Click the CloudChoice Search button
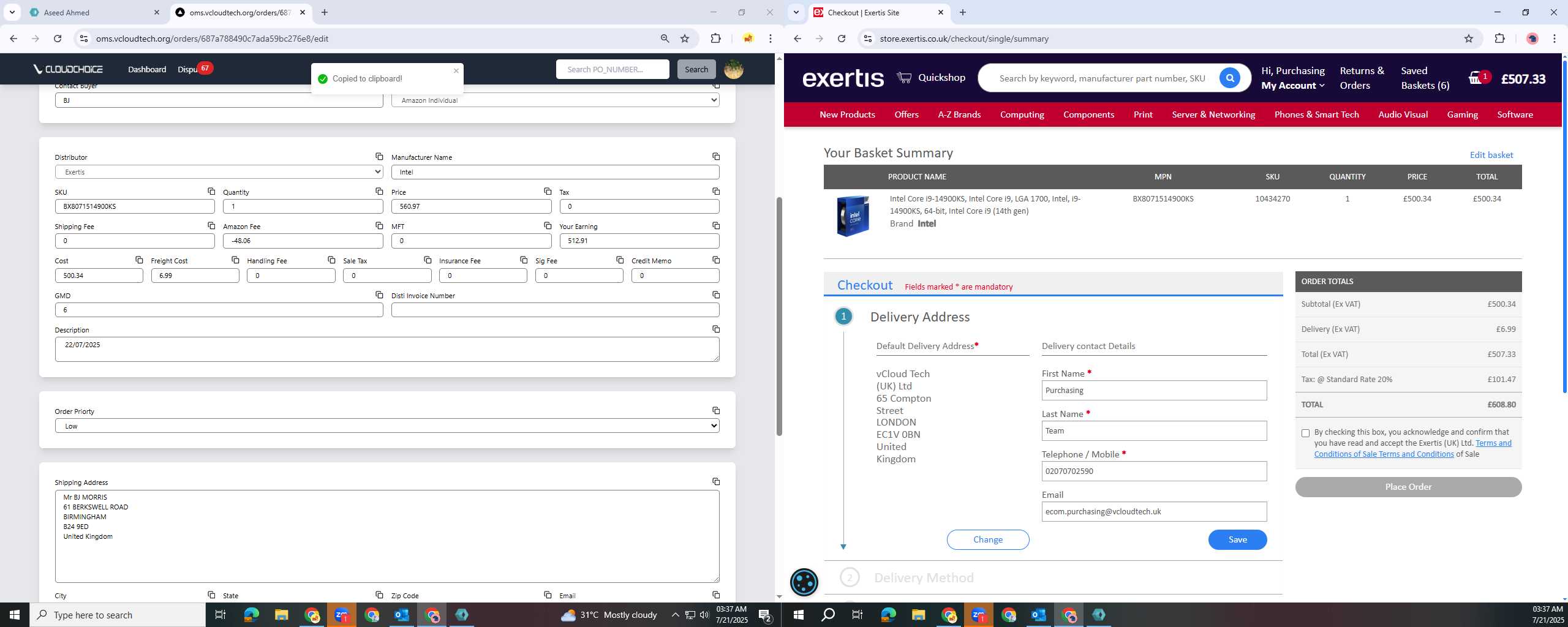The image size is (1568, 627). click(x=696, y=69)
